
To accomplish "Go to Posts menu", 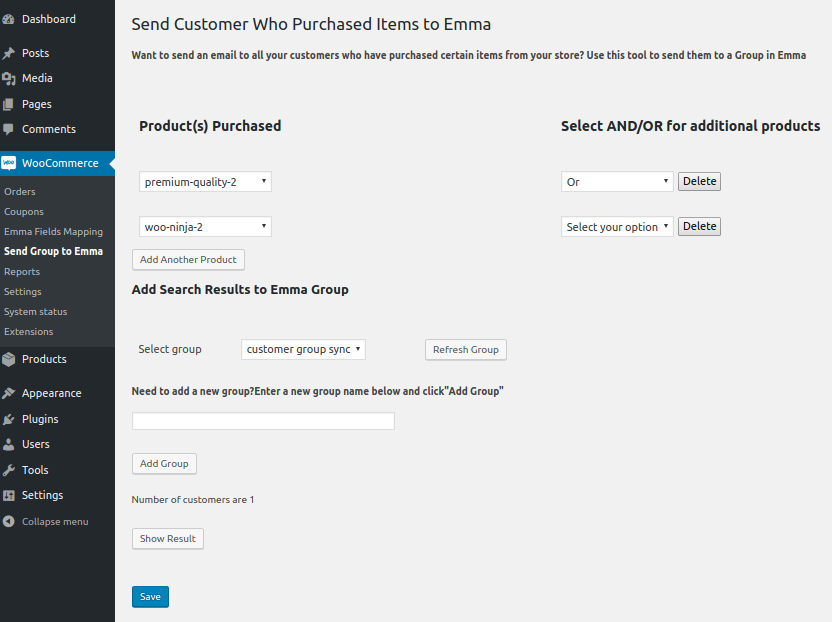I will [x=36, y=54].
